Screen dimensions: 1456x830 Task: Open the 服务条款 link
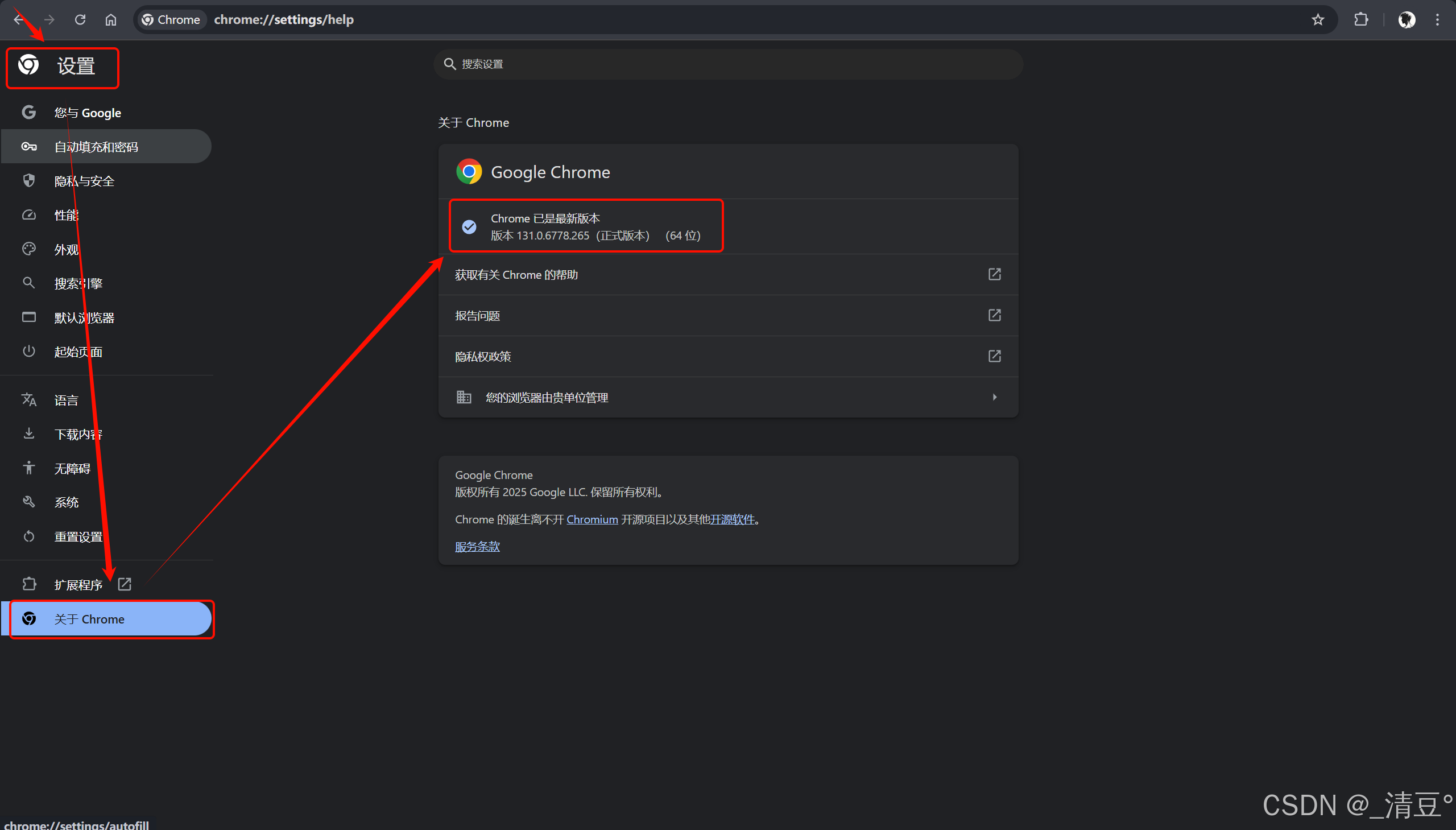tap(478, 547)
